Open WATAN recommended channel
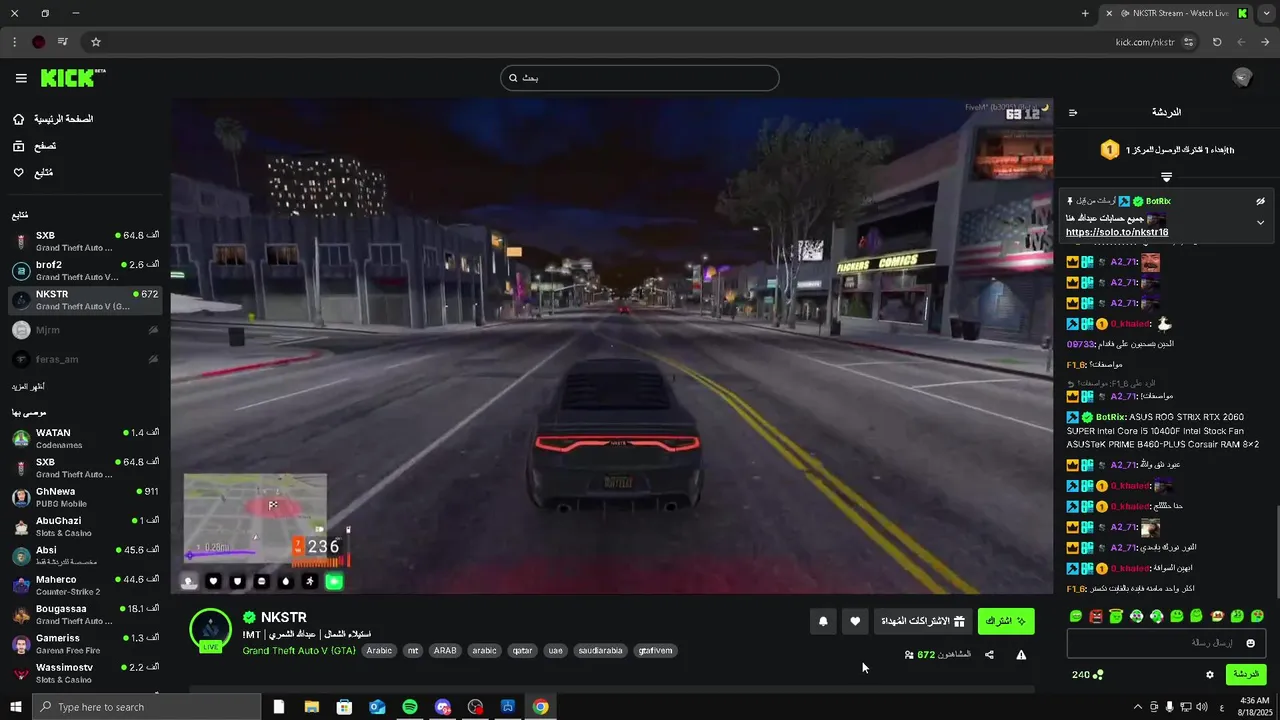The image size is (1280, 720). coord(85,439)
